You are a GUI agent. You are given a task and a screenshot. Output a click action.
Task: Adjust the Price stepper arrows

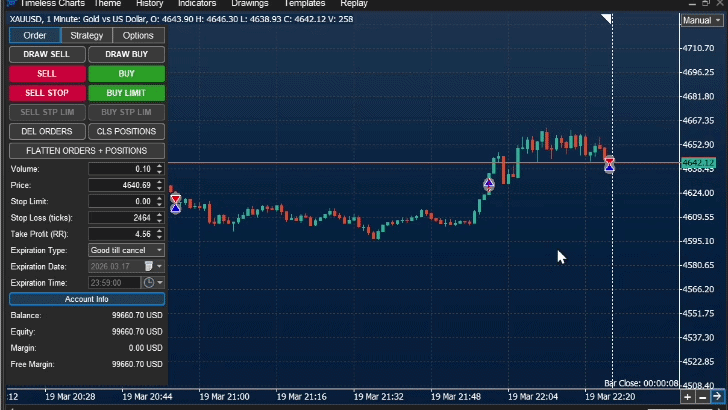[x=160, y=185]
